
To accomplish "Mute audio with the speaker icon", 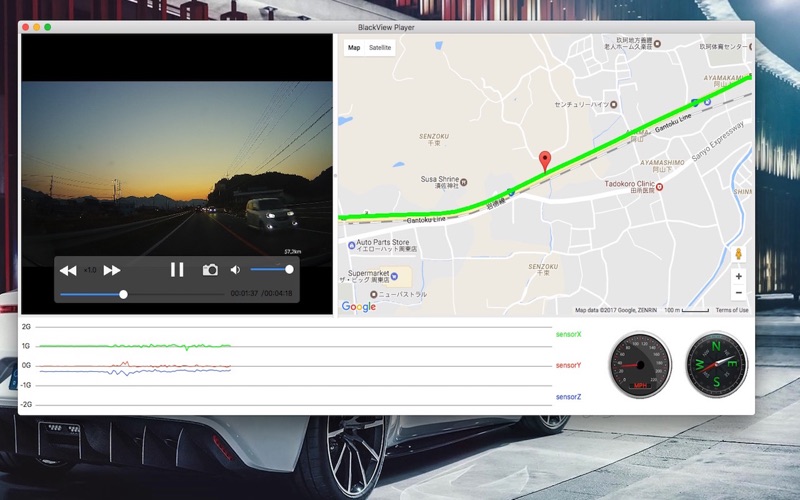I will [235, 270].
